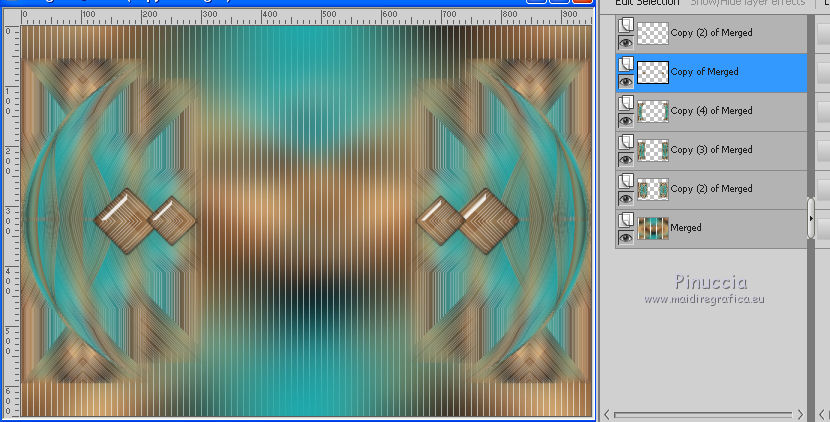
Task: Hide the Copy of Merged layer
Action: tap(626, 82)
